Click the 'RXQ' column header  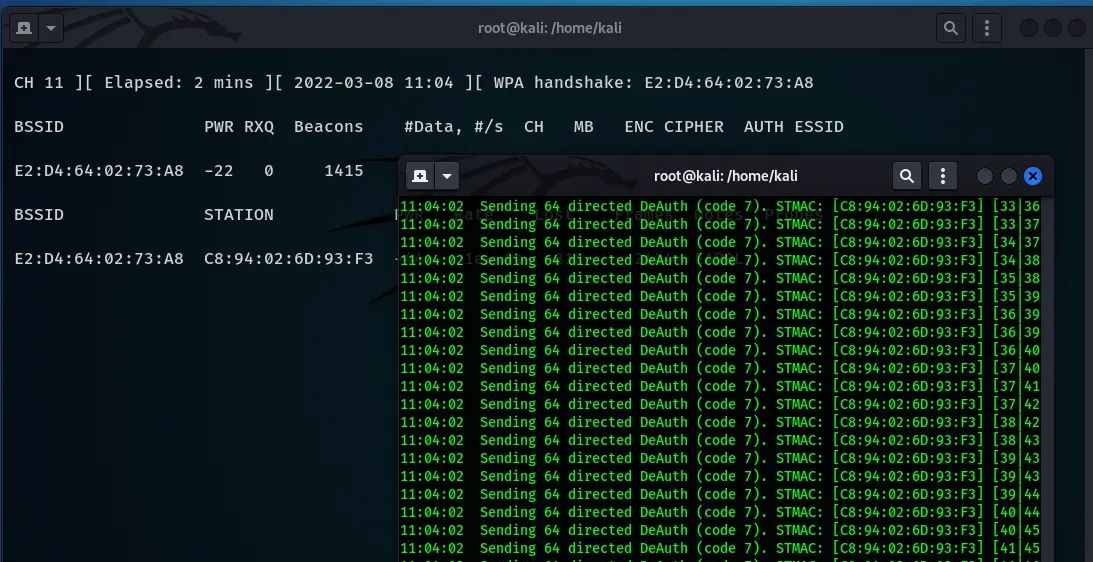pos(259,127)
